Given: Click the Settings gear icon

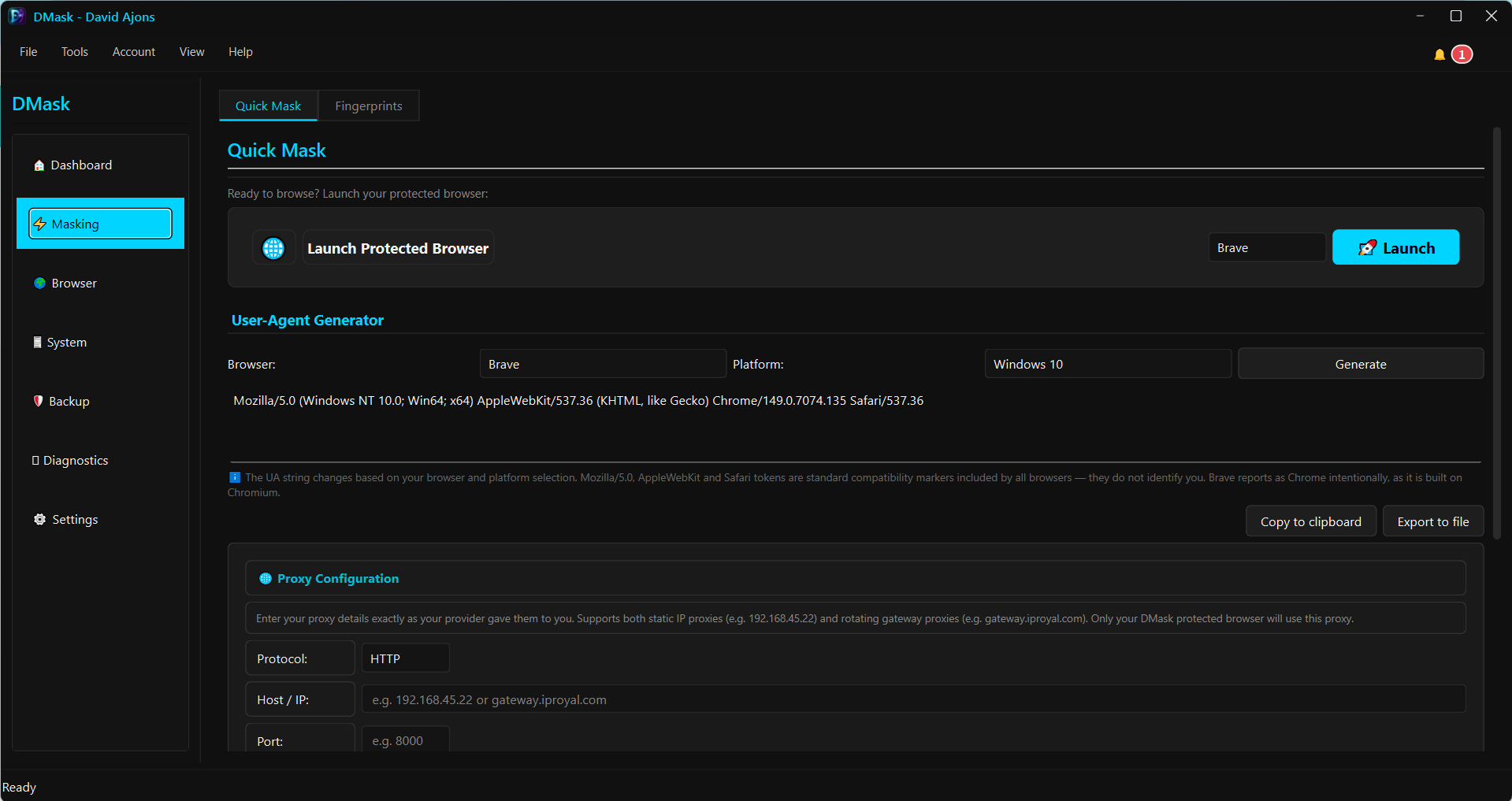Looking at the screenshot, I should (39, 519).
